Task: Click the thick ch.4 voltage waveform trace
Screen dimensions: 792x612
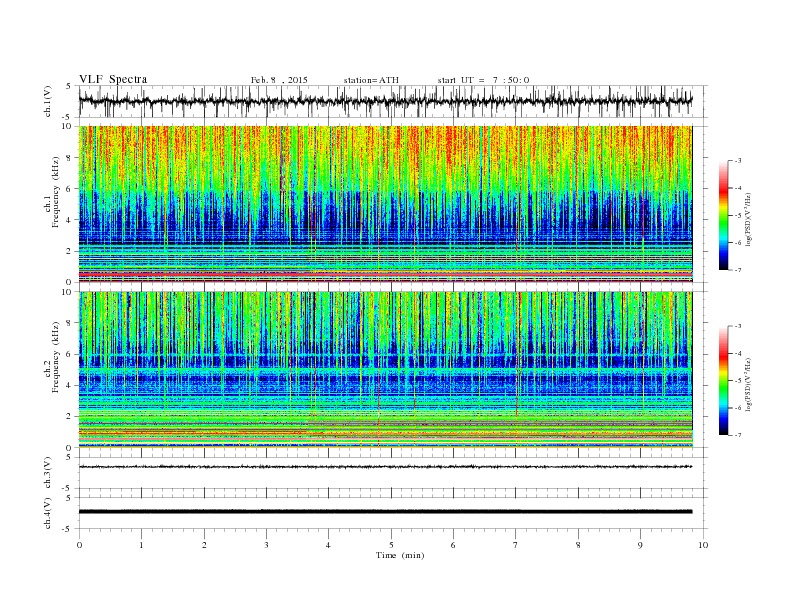Action: click(x=385, y=512)
